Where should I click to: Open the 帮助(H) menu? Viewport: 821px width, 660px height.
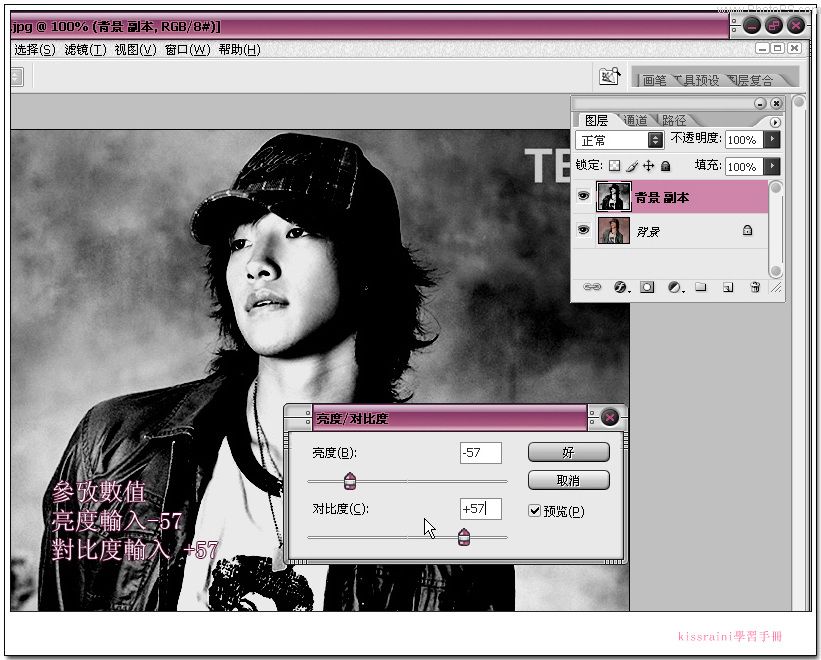click(239, 50)
